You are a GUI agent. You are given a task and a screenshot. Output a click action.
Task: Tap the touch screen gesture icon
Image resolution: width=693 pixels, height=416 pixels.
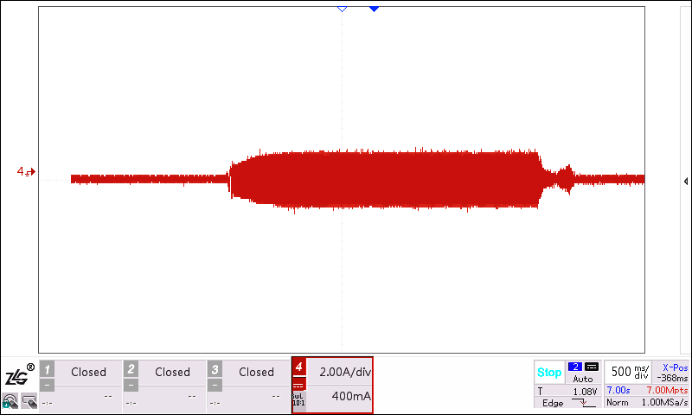[29, 401]
